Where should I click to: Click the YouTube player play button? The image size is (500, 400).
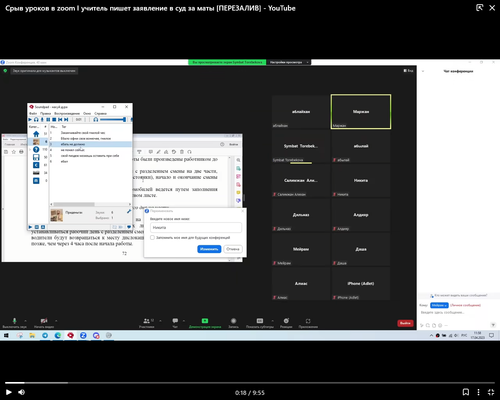pyautogui.click(x=9, y=392)
